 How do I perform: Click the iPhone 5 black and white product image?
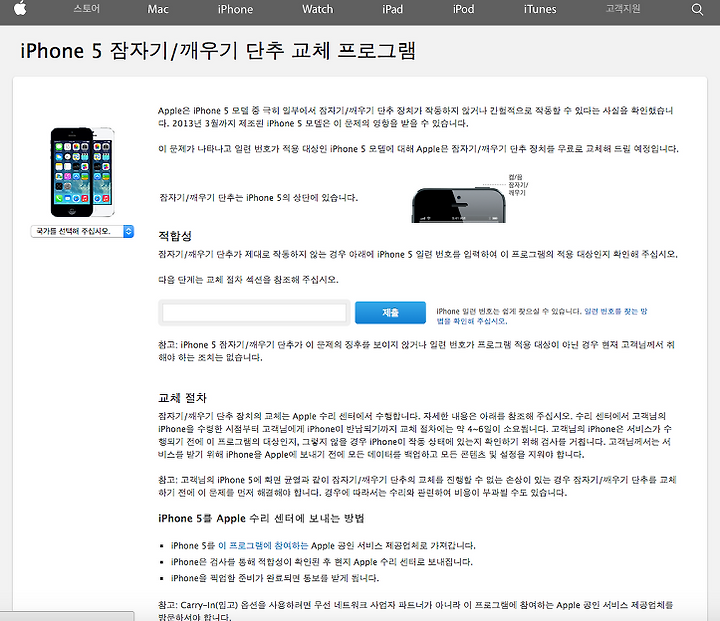[x=83, y=172]
